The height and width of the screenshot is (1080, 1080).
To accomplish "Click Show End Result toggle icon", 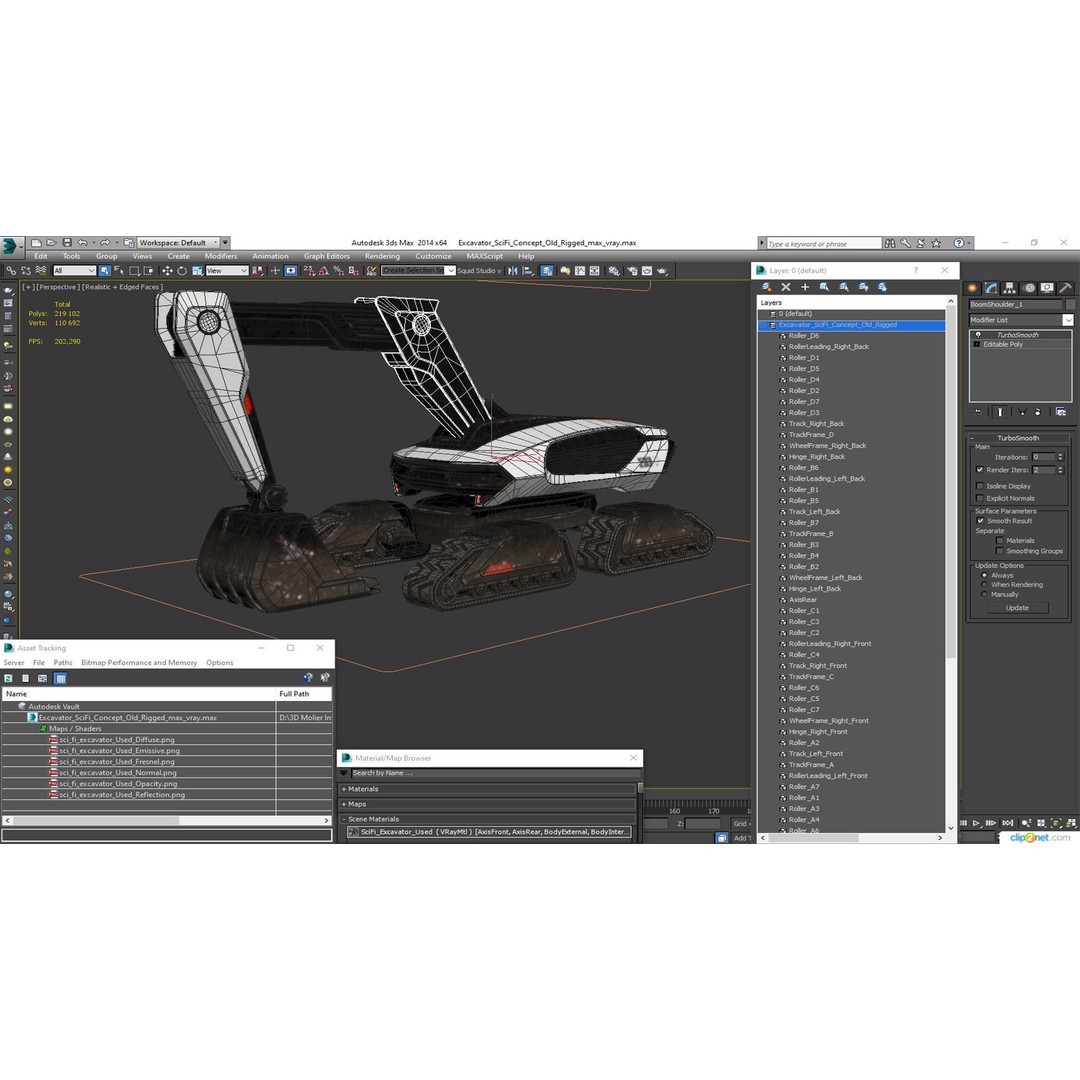I will (x=1000, y=411).
